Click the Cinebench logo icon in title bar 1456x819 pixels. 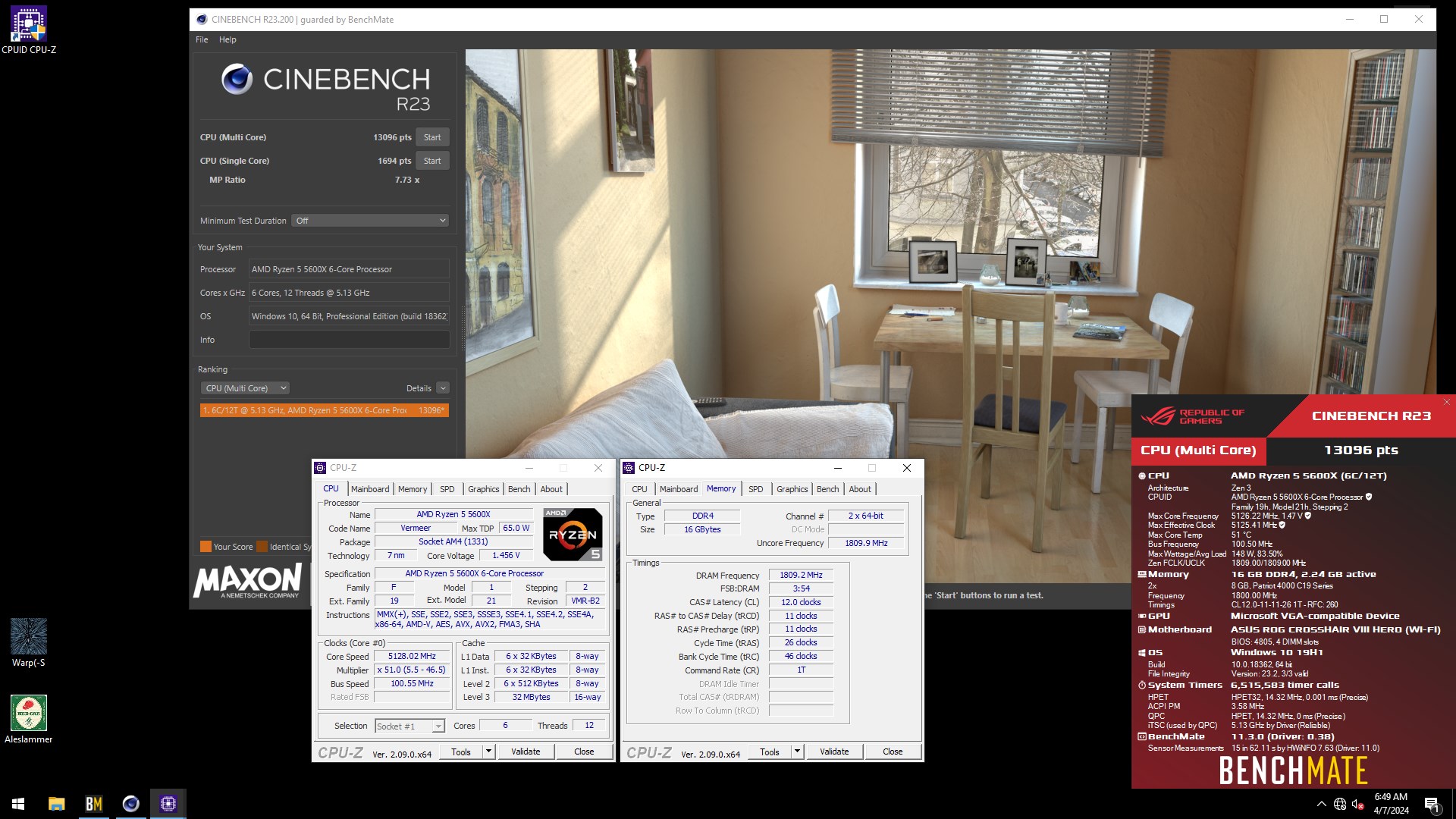(x=201, y=20)
